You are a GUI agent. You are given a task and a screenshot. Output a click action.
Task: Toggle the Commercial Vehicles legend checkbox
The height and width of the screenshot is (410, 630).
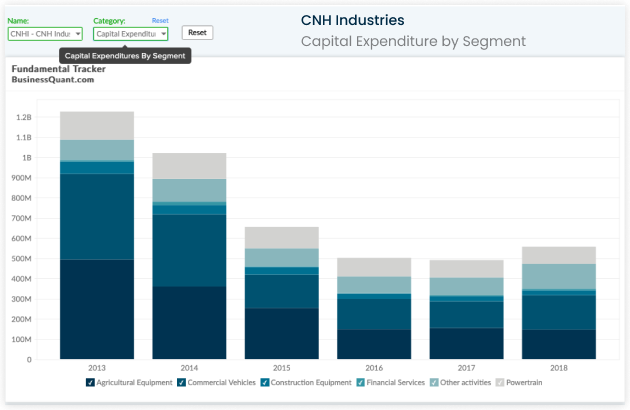click(182, 382)
